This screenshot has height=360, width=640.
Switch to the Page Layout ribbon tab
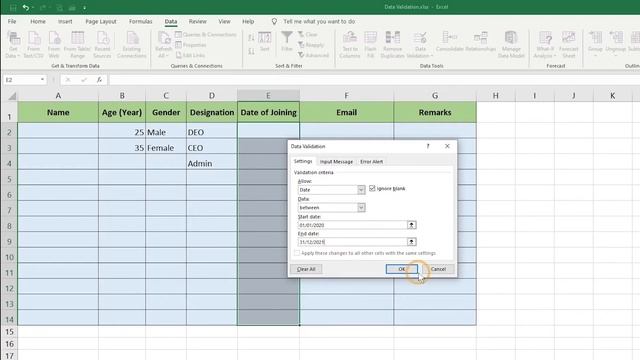coord(101,21)
